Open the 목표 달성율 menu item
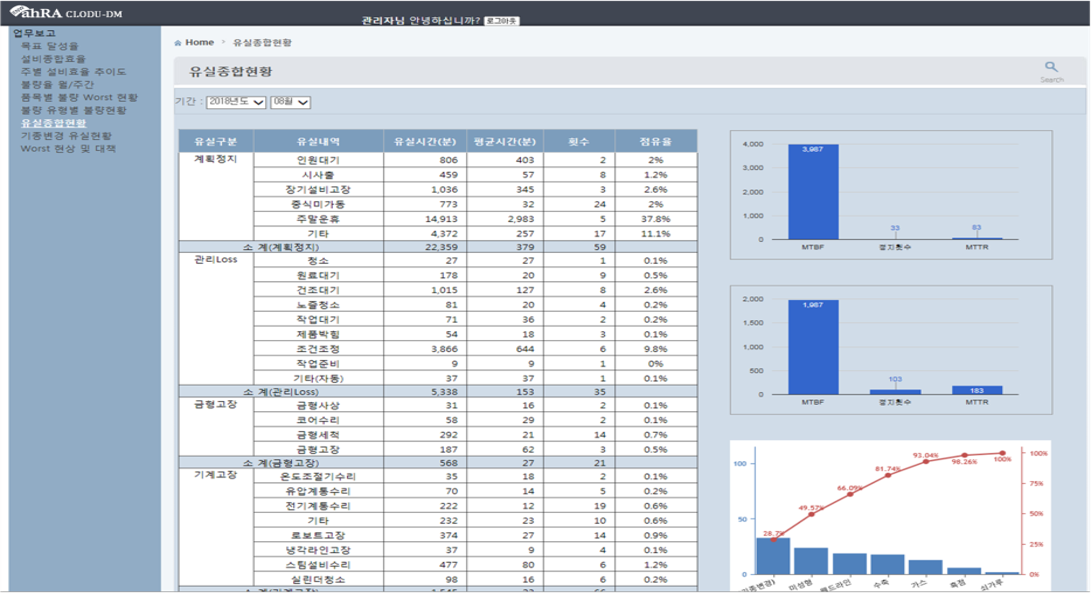This screenshot has width=1091, height=593. click(49, 46)
